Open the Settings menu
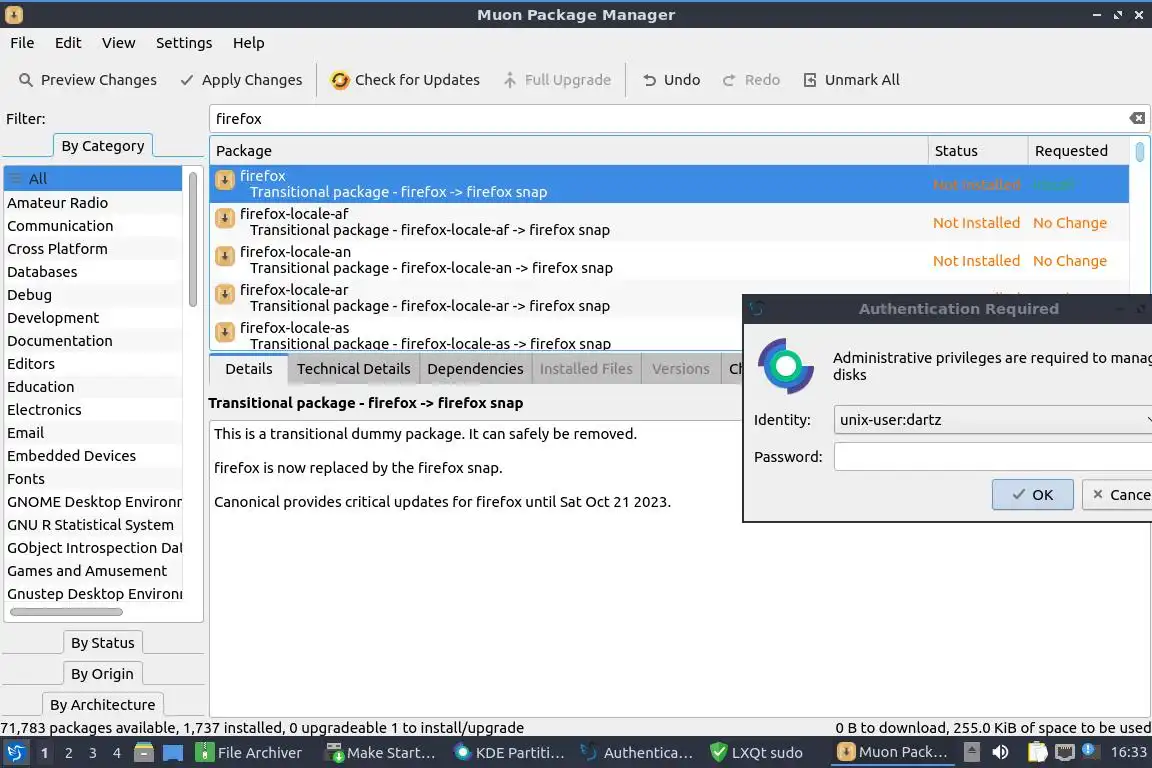The image size is (1152, 768). click(184, 43)
